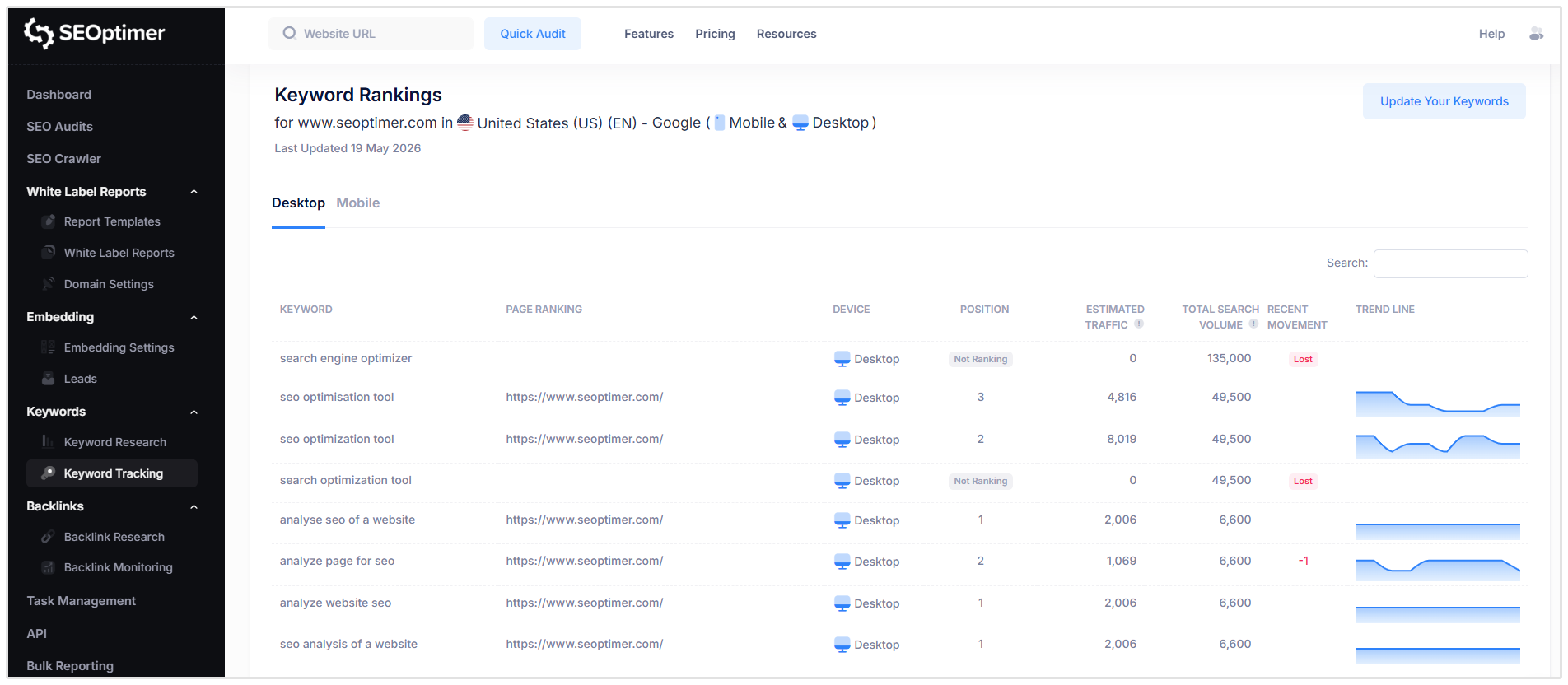Open the Resources menu
This screenshot has width=1568, height=685.
pos(786,34)
